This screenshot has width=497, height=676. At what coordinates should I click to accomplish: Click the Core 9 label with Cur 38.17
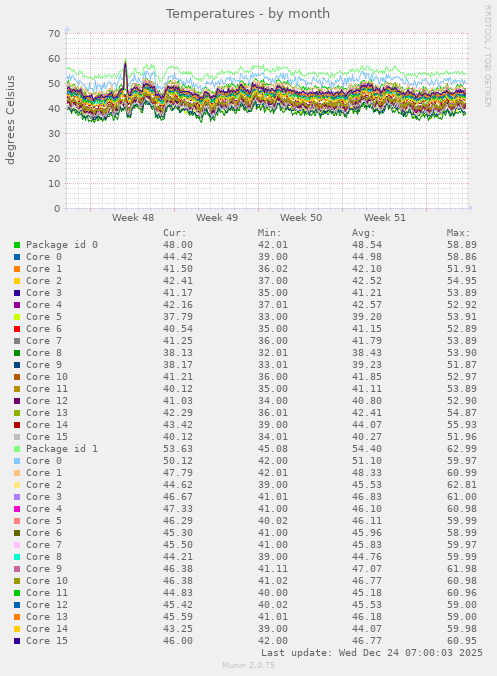(x=44, y=365)
